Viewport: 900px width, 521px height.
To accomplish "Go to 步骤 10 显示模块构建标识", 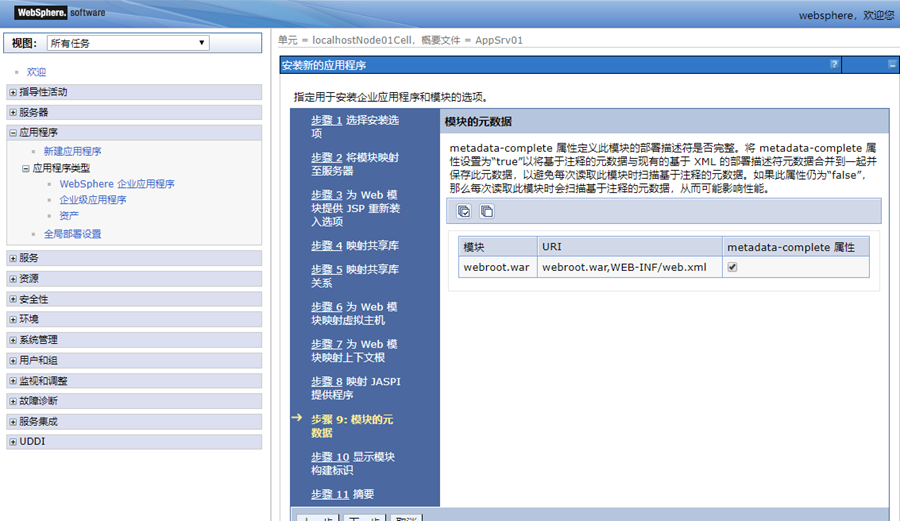I will (x=330, y=457).
